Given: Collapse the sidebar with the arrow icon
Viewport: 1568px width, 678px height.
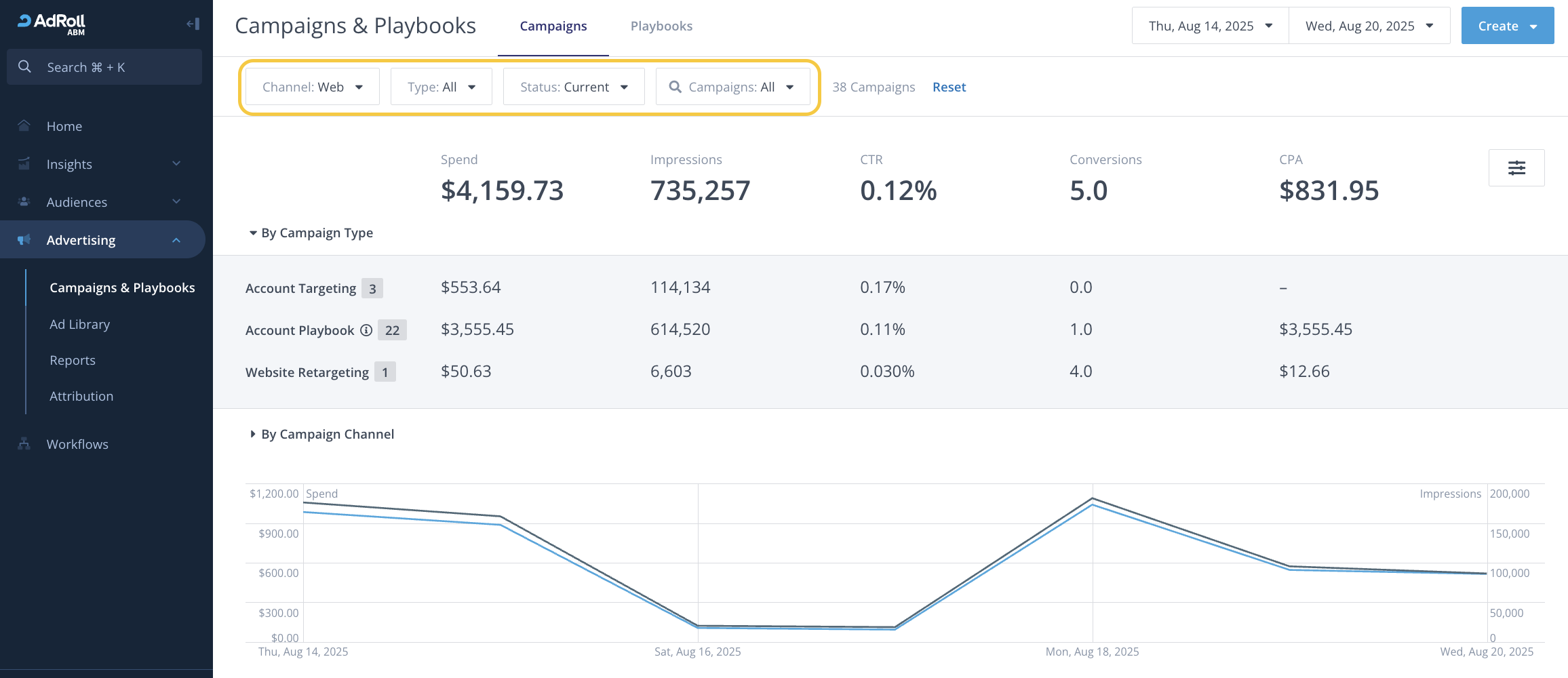Looking at the screenshot, I should point(193,24).
